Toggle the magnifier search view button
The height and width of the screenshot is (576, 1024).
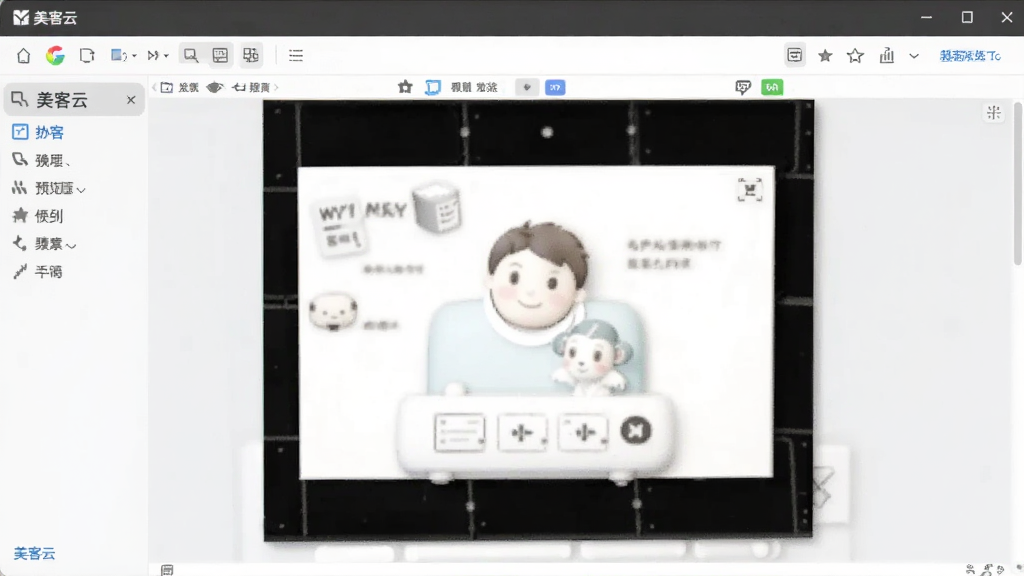191,56
